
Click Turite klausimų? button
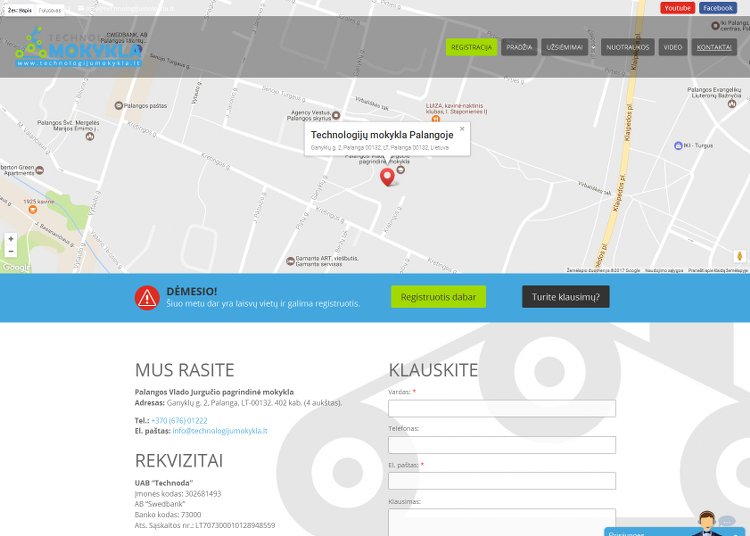click(x=566, y=297)
